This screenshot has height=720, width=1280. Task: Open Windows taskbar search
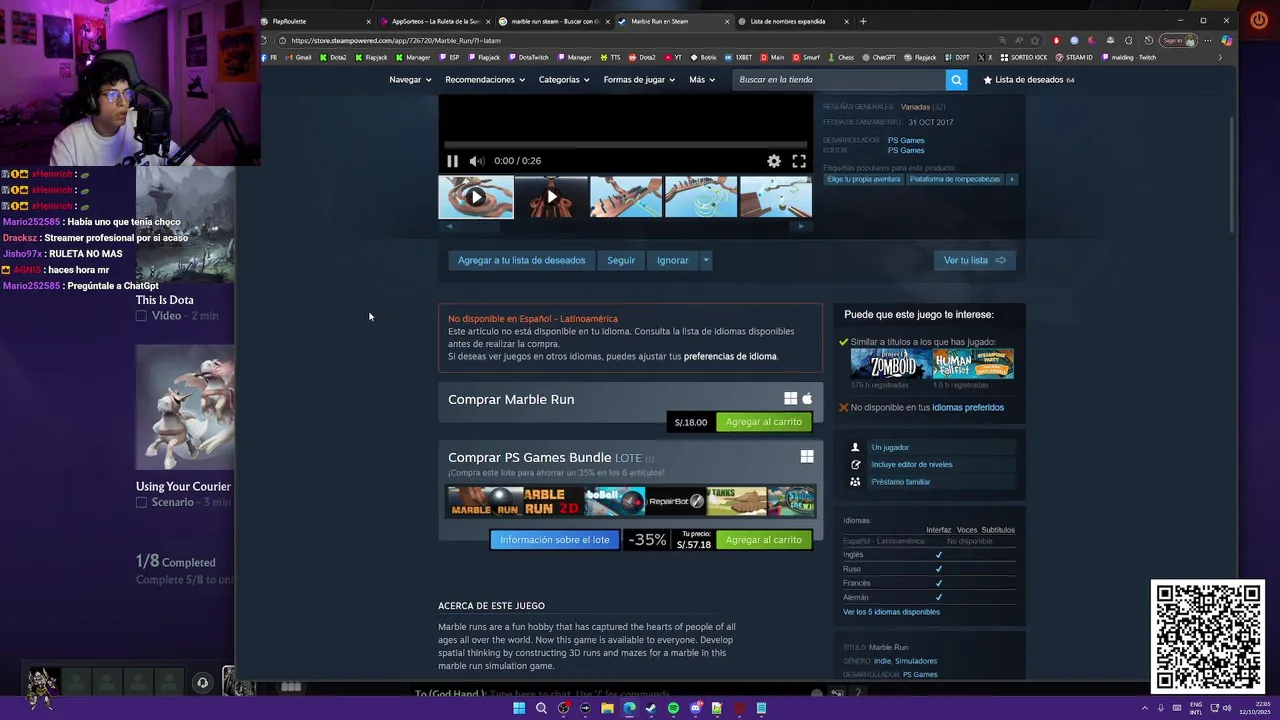click(x=541, y=708)
